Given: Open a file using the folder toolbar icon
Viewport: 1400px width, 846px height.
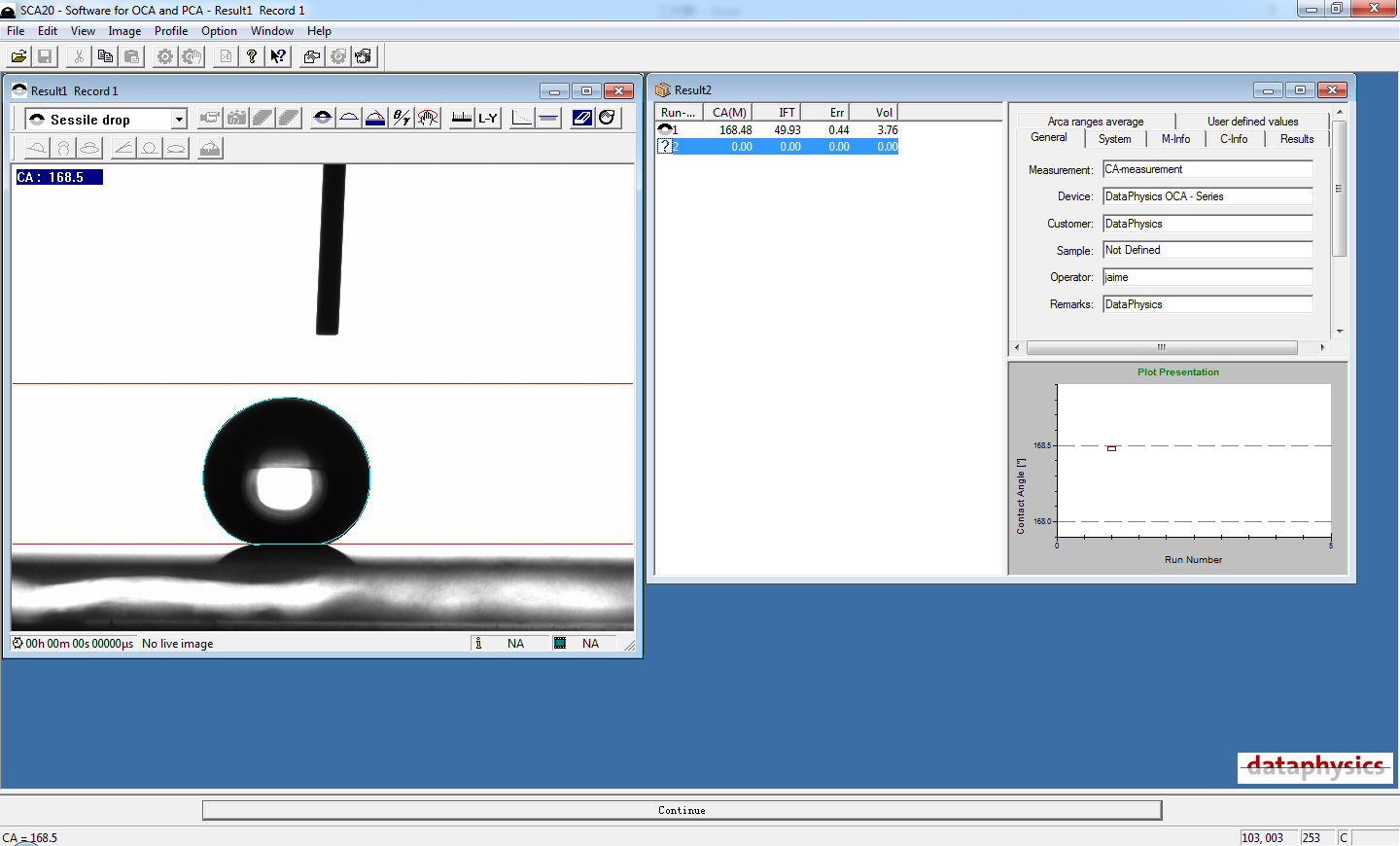Looking at the screenshot, I should click(18, 56).
